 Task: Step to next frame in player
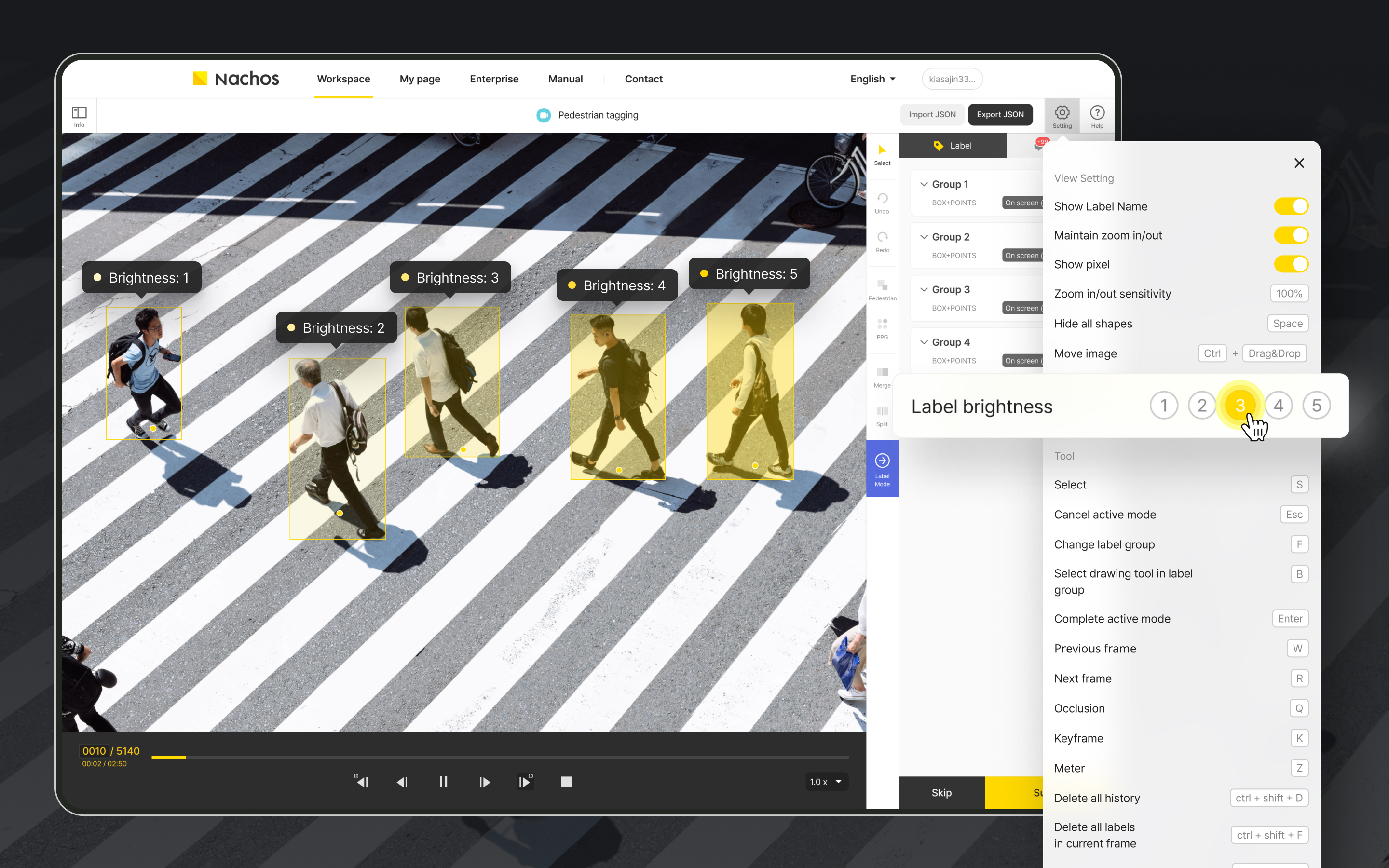[484, 781]
